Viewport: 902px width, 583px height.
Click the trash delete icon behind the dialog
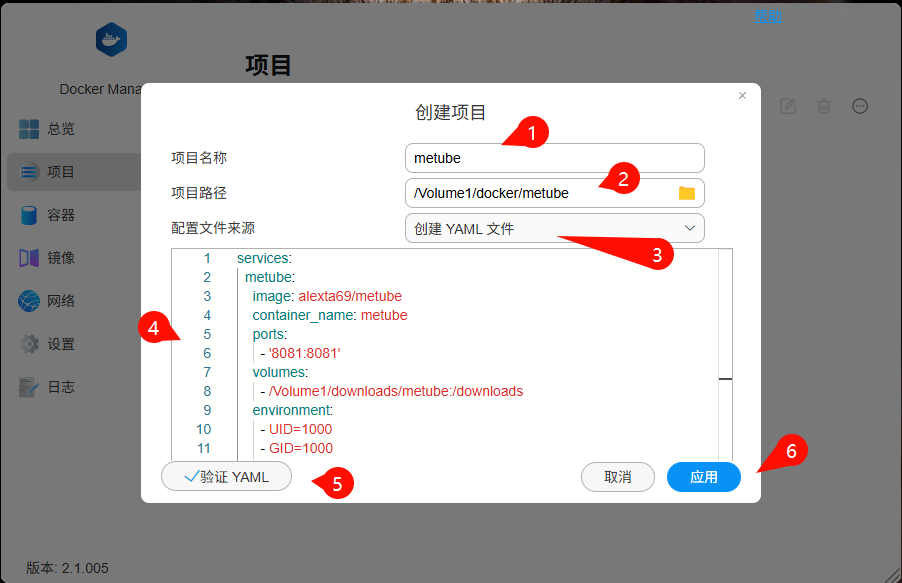coord(824,106)
